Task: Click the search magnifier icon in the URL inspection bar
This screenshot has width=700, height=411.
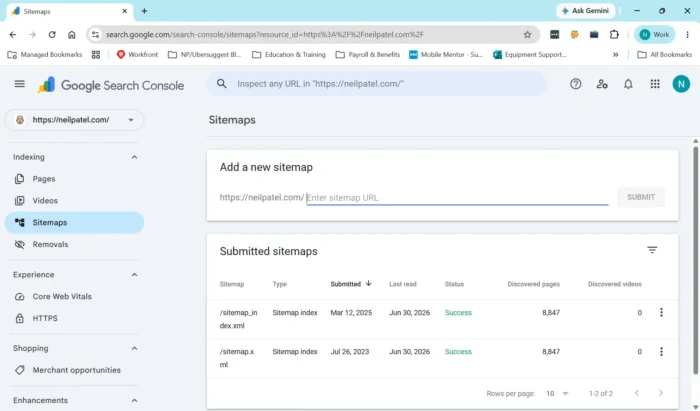Action: click(x=221, y=83)
